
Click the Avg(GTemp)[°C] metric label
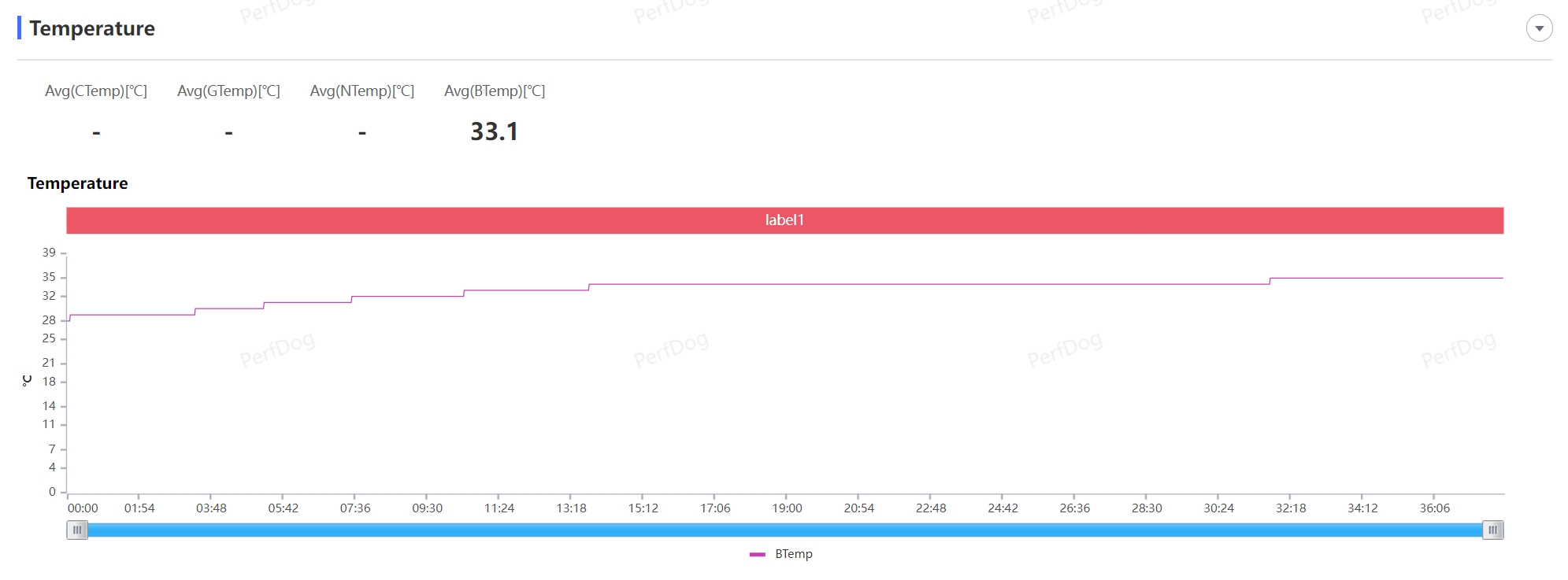click(x=228, y=91)
